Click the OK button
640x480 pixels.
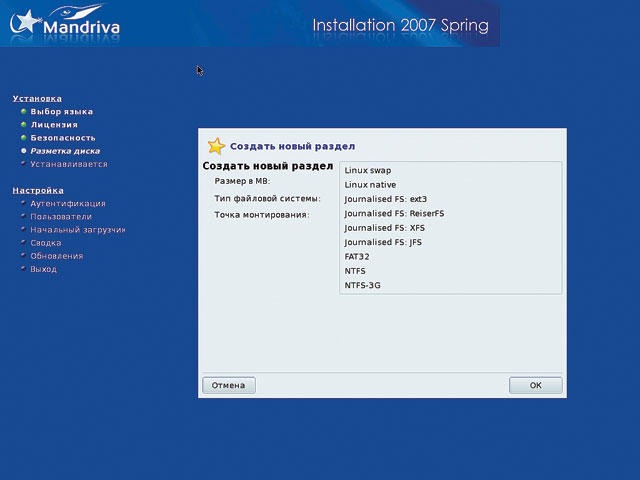point(536,385)
